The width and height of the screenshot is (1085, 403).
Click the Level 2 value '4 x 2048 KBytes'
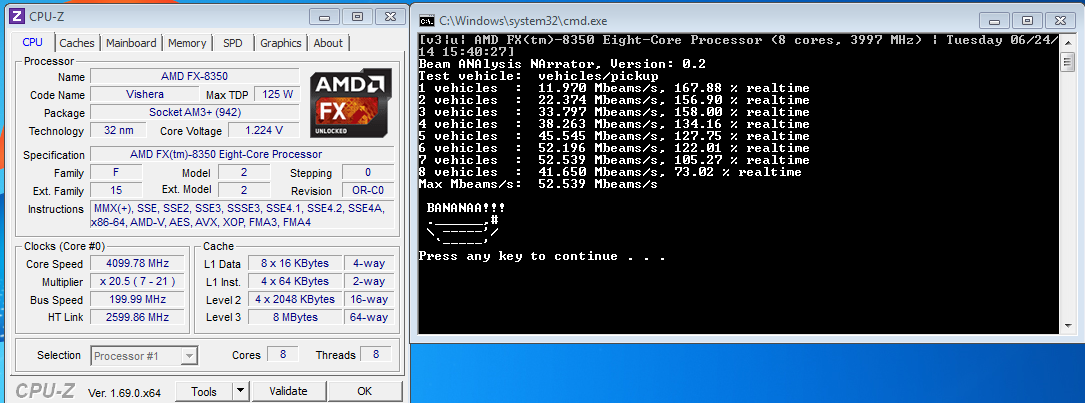[295, 299]
